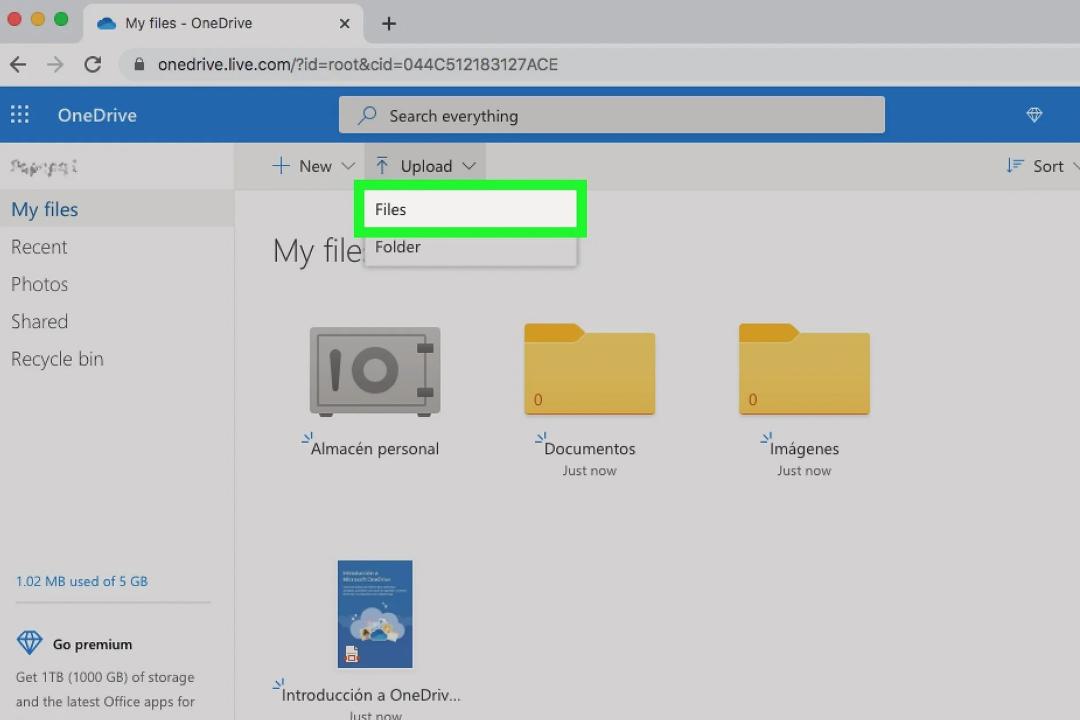Click Go premium link

point(92,644)
